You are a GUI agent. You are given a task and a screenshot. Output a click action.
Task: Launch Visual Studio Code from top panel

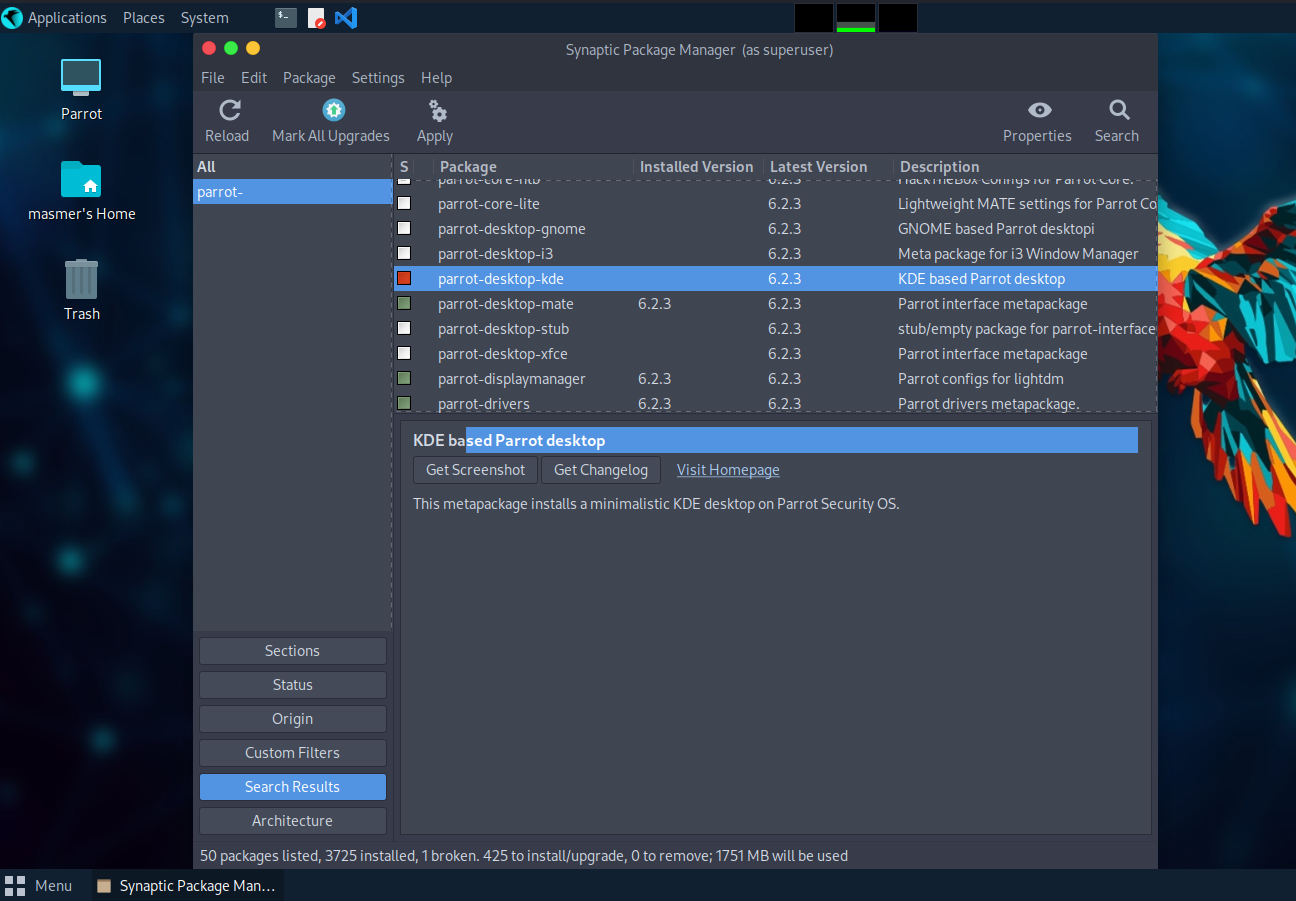[x=346, y=17]
